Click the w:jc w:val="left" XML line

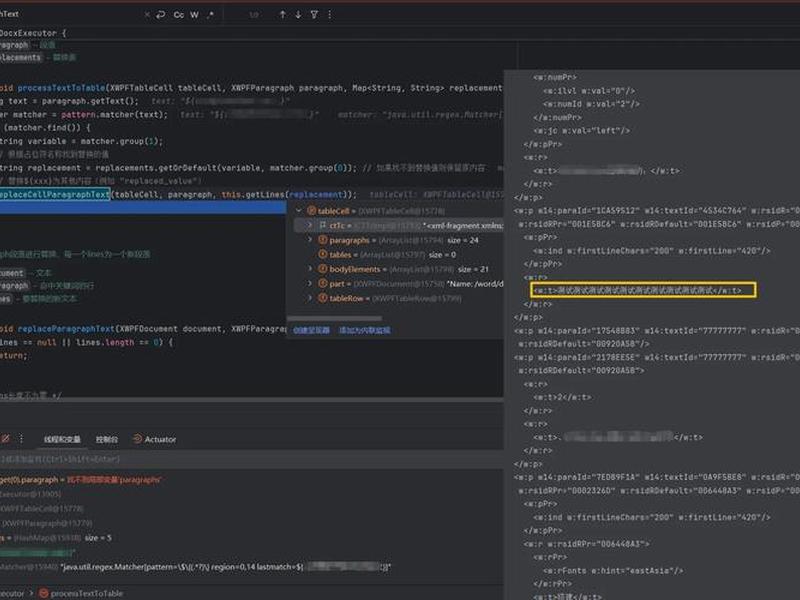coord(582,131)
